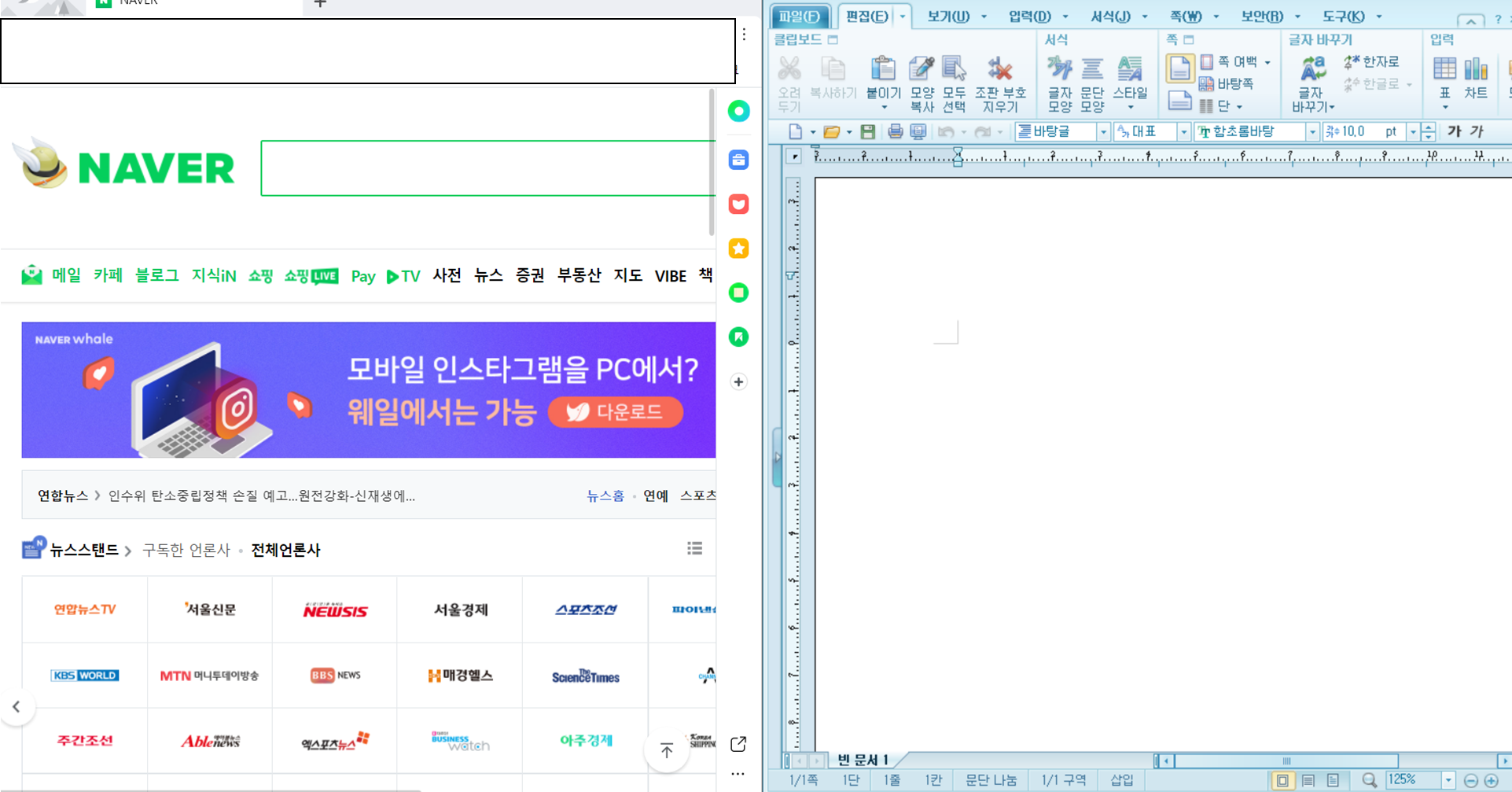Screen dimensions: 1512x792
Task: Click the open folder icon in toolbar
Action: (x=831, y=131)
